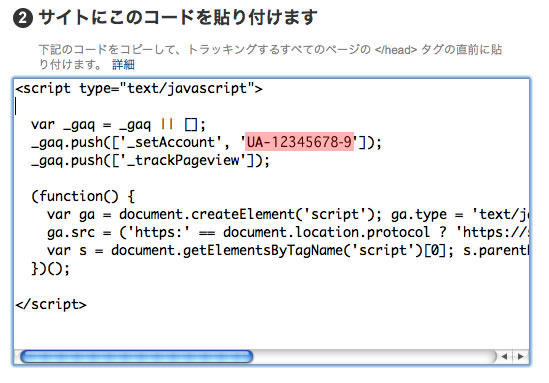Click the '_setAccount' string in code

(171, 142)
